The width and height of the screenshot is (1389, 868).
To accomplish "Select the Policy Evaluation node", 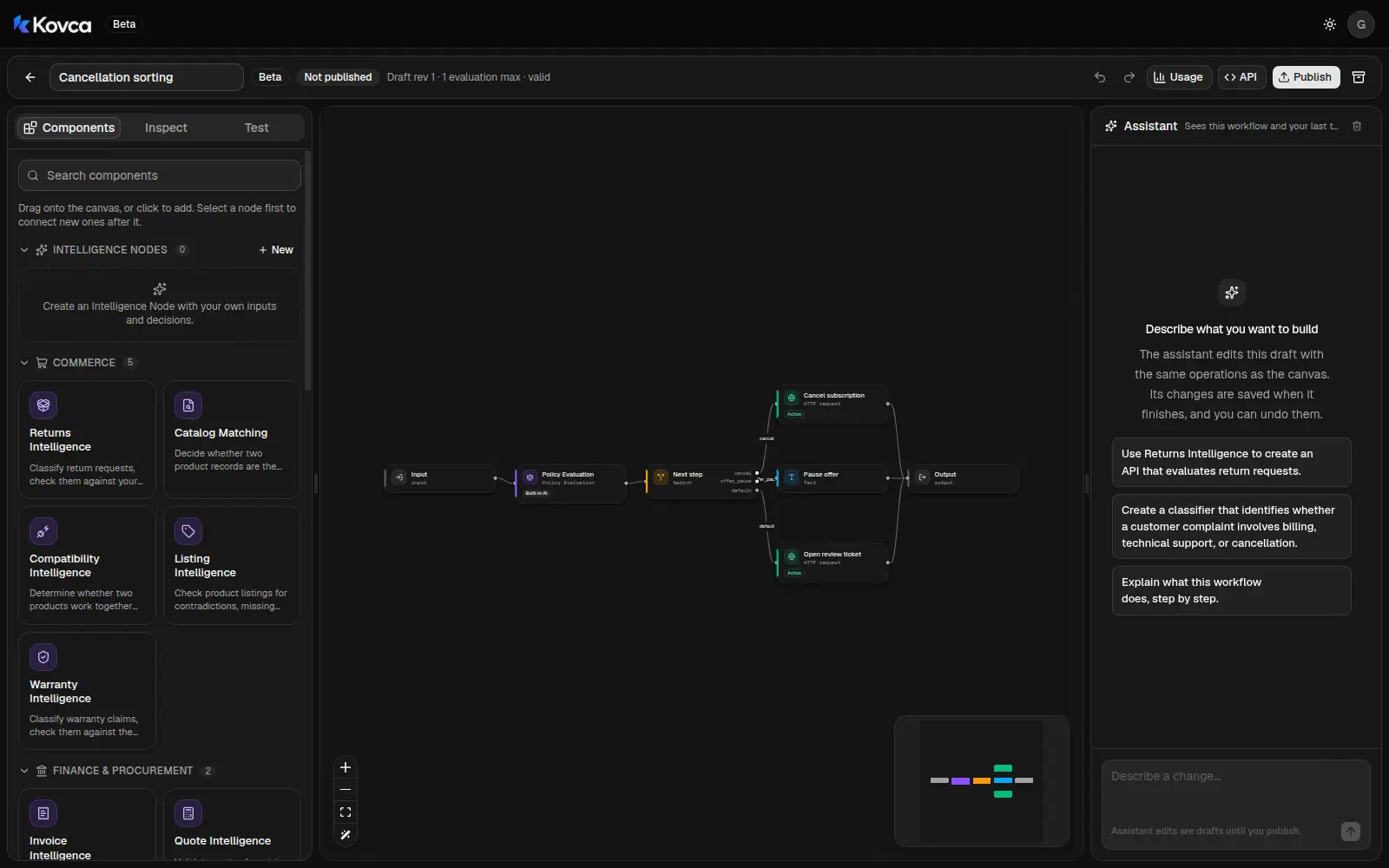I will click(x=570, y=483).
